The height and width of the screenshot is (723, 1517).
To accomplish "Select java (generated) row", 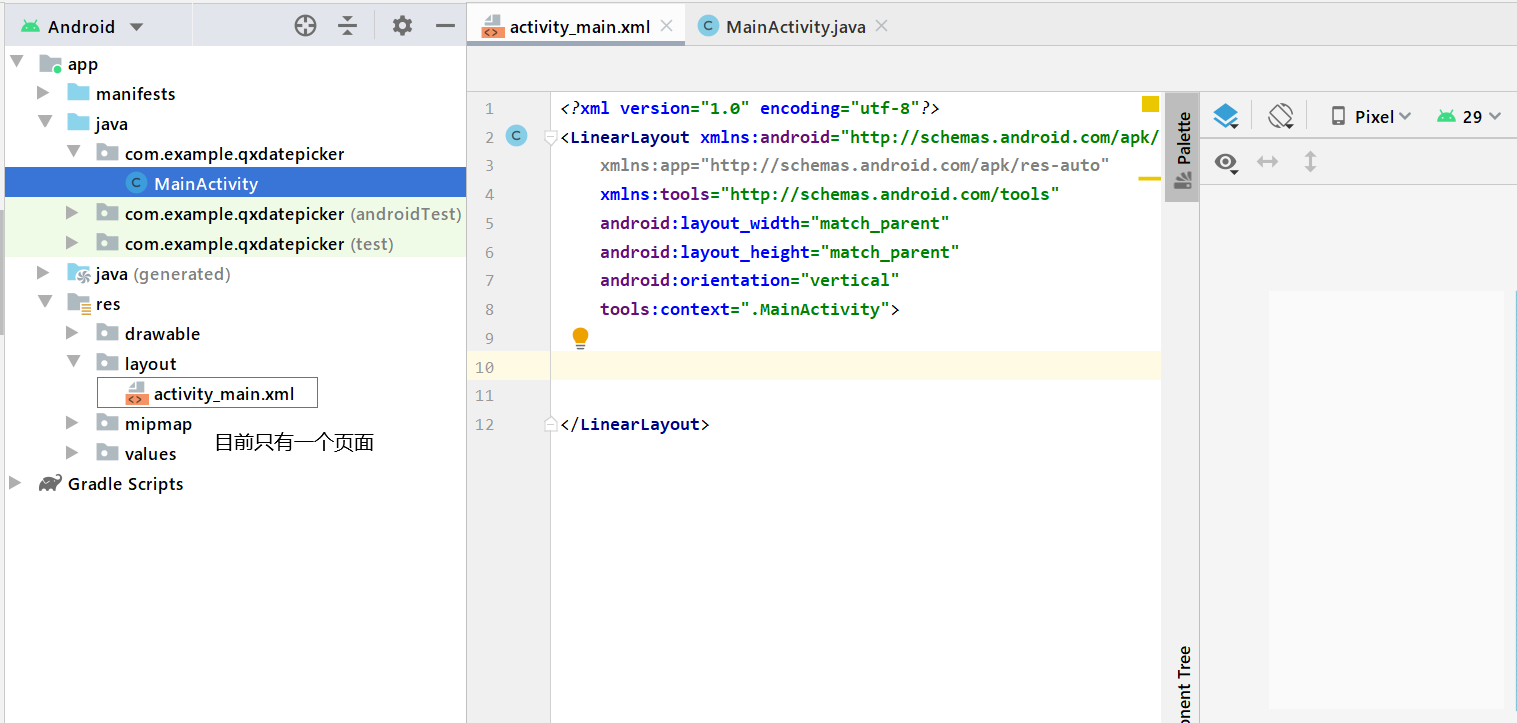I will point(235,273).
